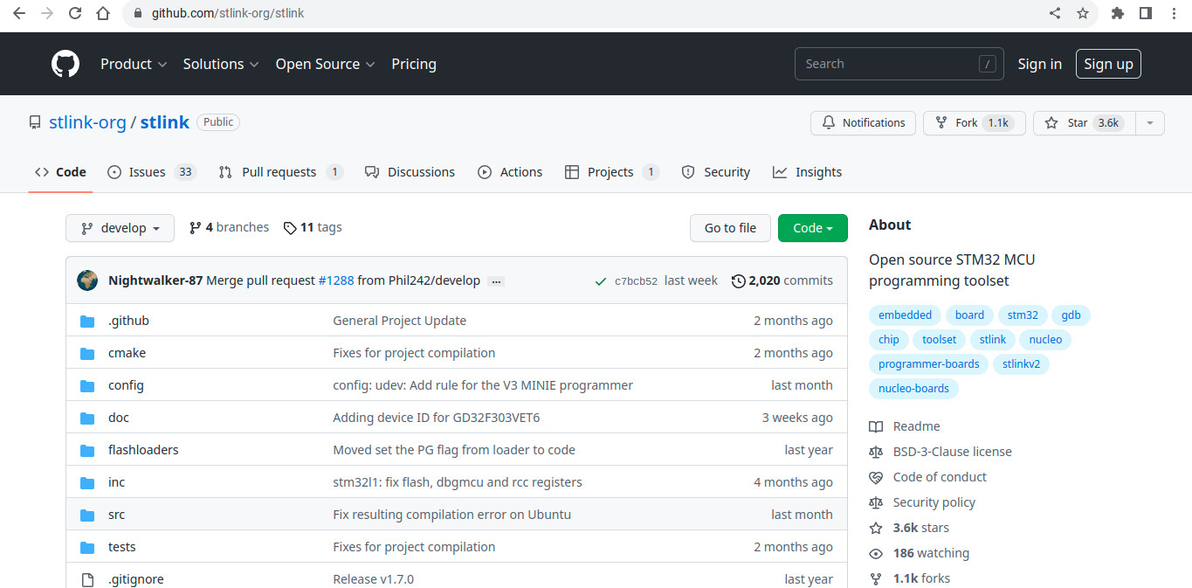The image size is (1192, 588).
Task: Open the browser extensions puzzle icon
Action: coord(1118,14)
